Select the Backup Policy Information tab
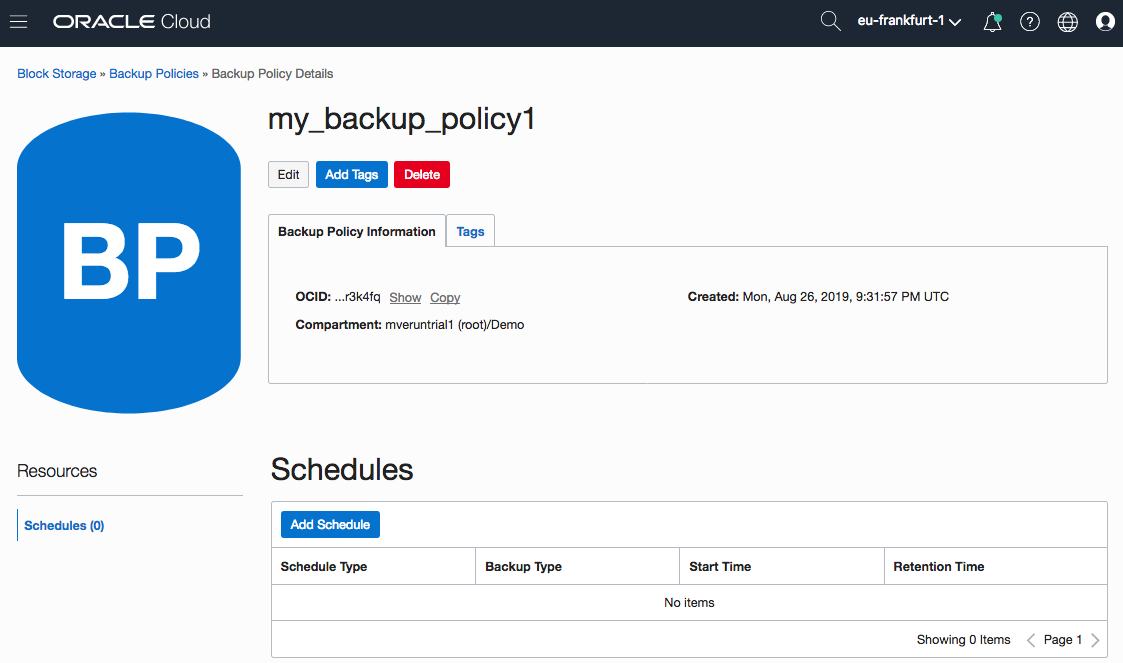Screen dimensions: 1123x663 (x=357, y=231)
